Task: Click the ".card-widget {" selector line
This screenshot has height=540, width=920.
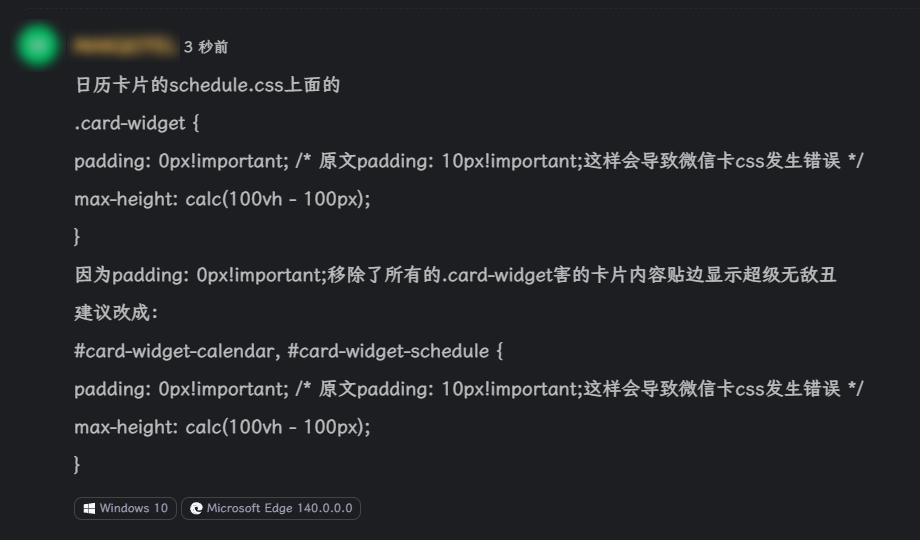Action: (x=137, y=123)
